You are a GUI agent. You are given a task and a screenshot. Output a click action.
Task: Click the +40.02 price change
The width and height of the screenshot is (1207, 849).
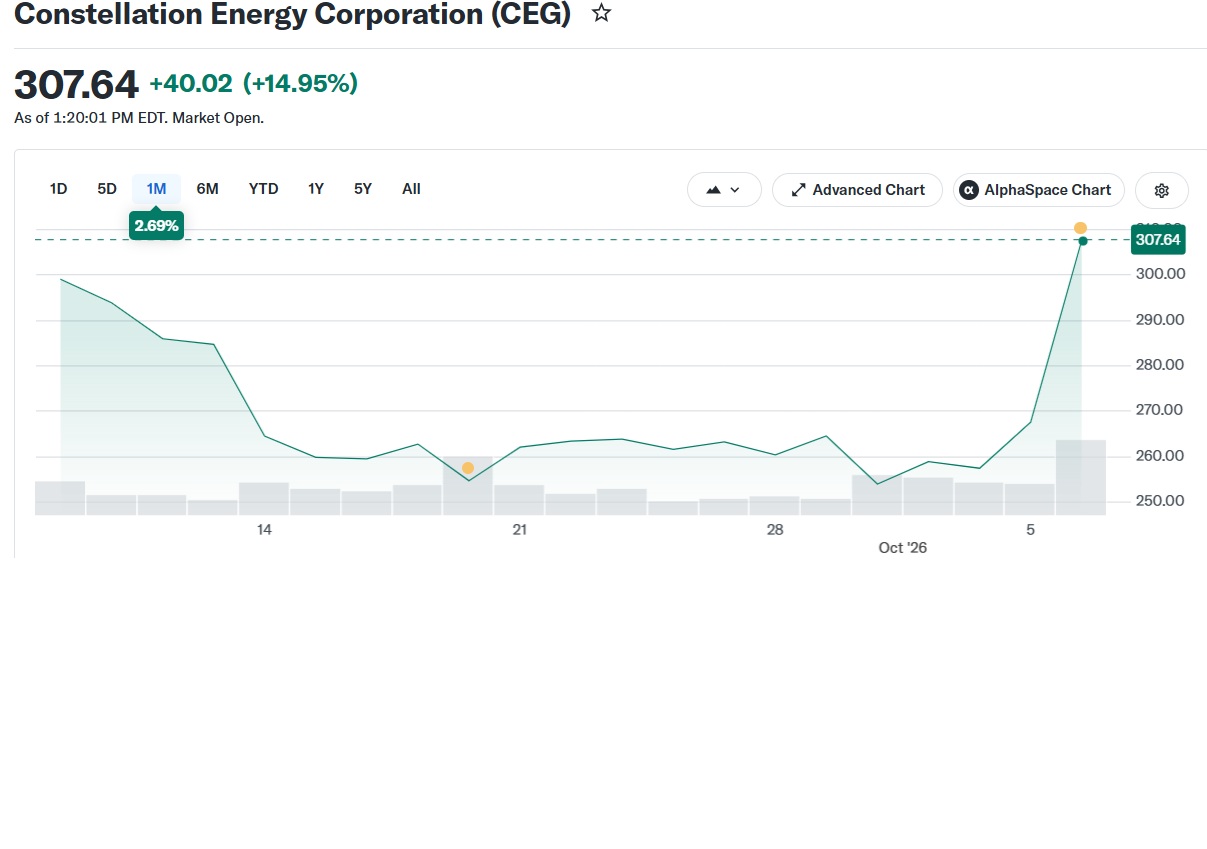click(x=190, y=84)
